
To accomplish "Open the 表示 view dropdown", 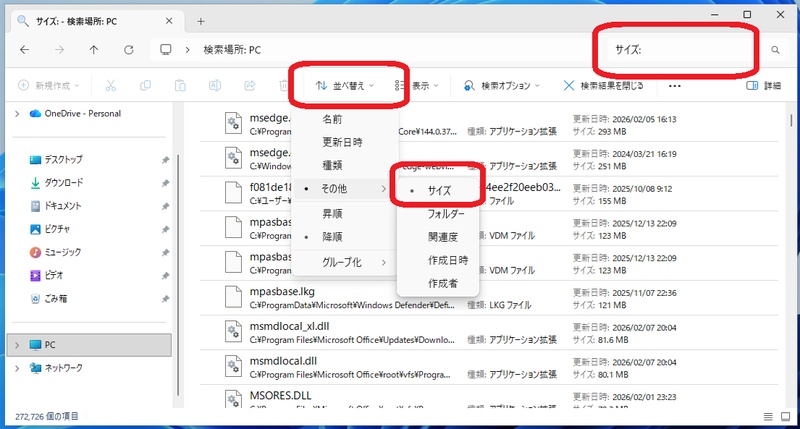I will tap(416, 86).
